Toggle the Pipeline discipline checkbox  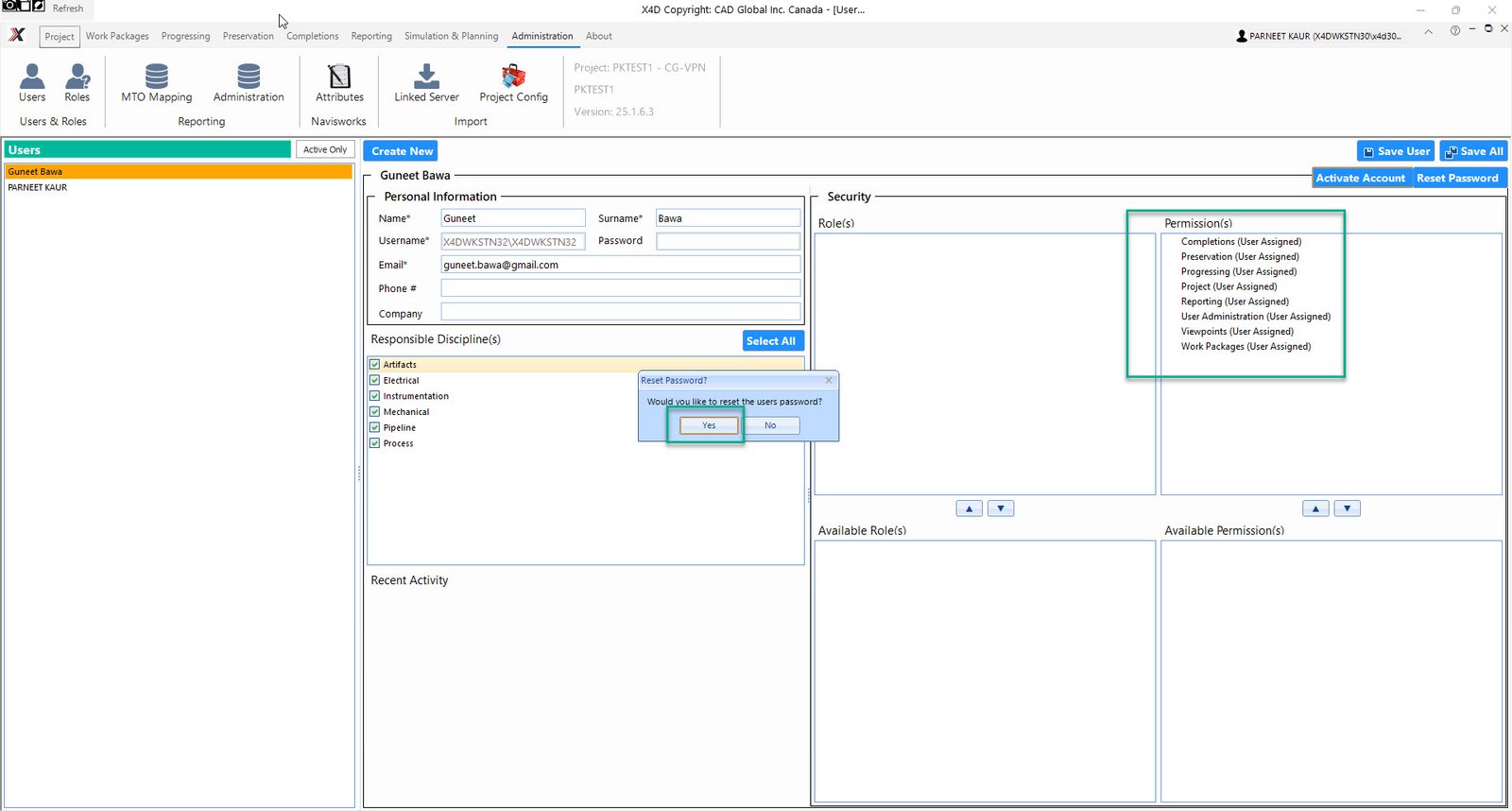coord(375,427)
